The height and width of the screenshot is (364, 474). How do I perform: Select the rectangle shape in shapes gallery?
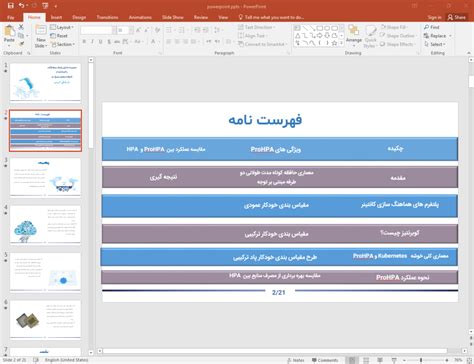320,28
